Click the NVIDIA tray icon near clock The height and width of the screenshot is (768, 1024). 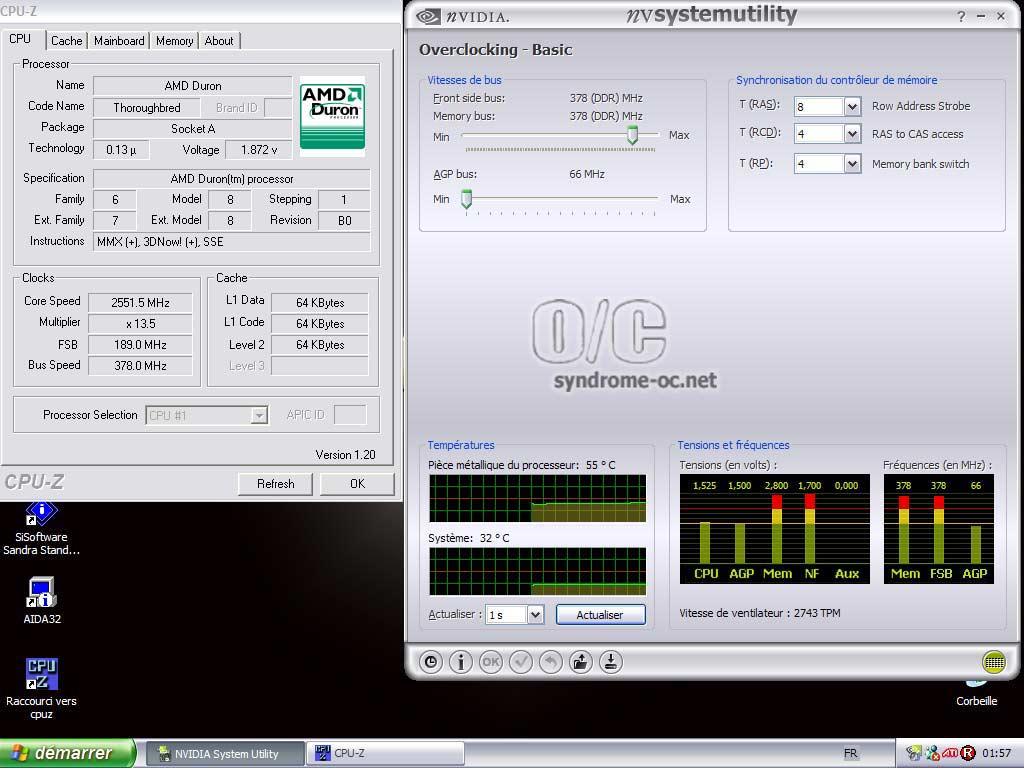pyautogui.click(x=914, y=753)
